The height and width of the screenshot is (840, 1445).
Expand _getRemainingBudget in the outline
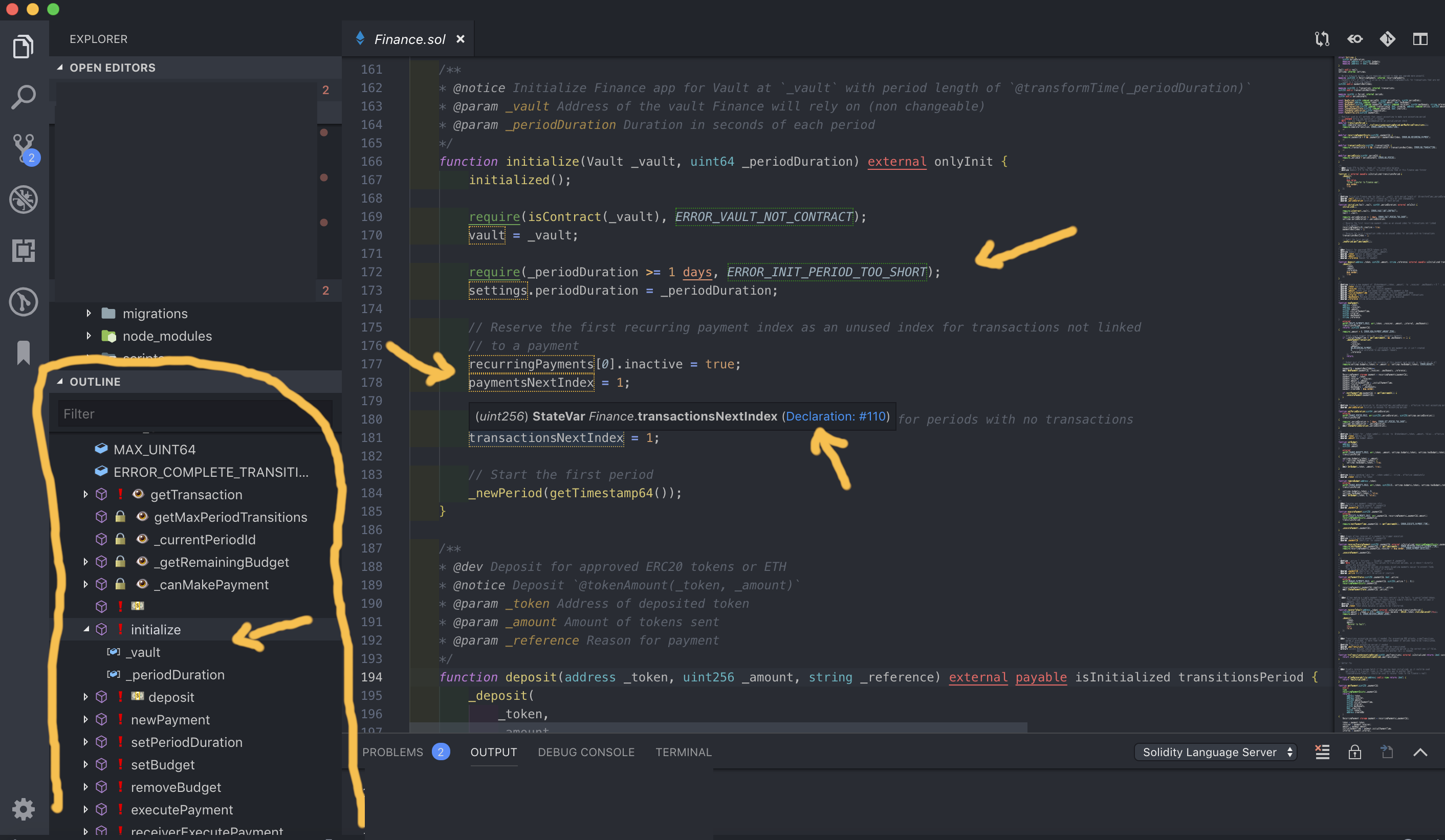point(85,562)
